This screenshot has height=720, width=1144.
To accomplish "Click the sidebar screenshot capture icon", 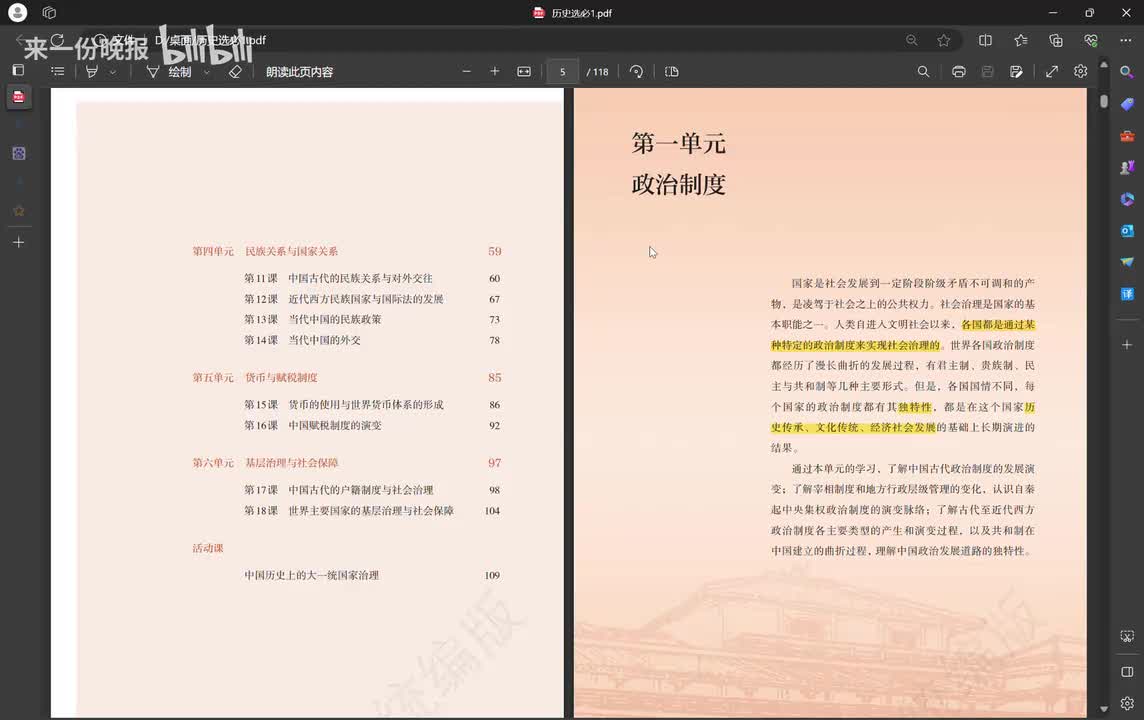I will [1127, 636].
